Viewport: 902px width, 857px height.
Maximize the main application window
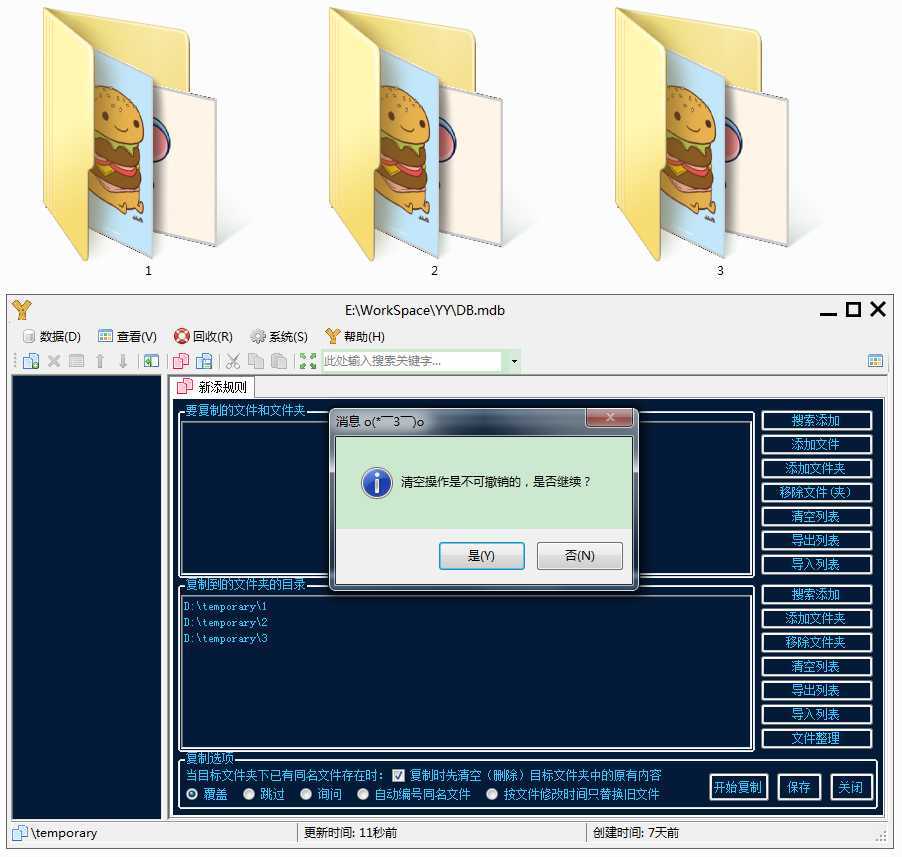853,309
